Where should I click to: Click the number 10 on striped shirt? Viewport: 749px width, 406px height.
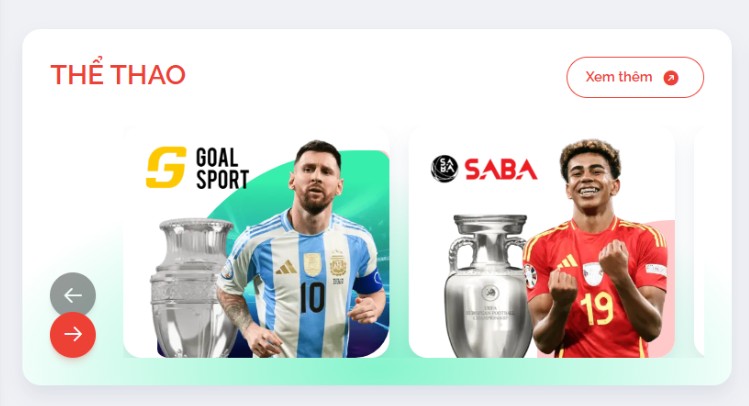[x=312, y=298]
